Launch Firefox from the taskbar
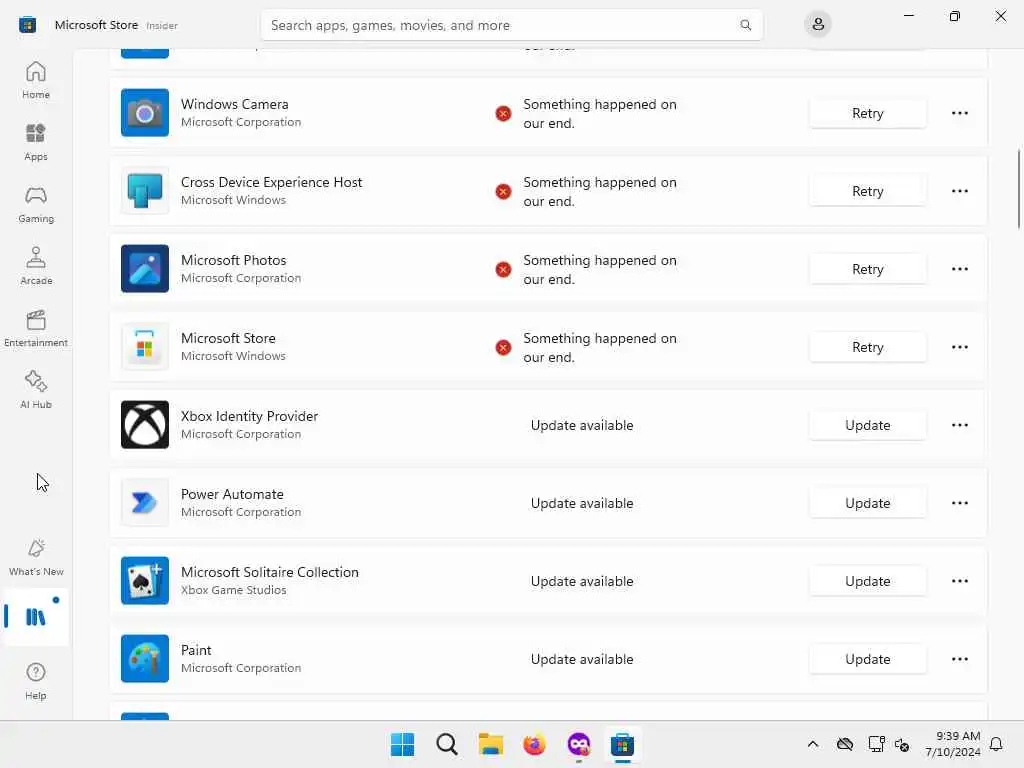1024x768 pixels. (534, 744)
